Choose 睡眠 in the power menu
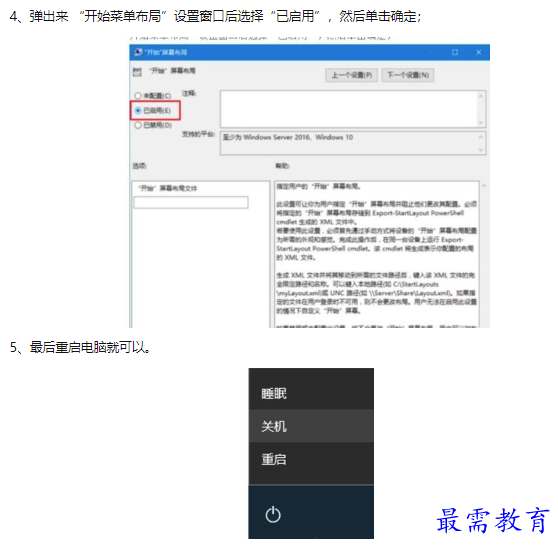Screen dimensions: 558x552 pos(311,393)
